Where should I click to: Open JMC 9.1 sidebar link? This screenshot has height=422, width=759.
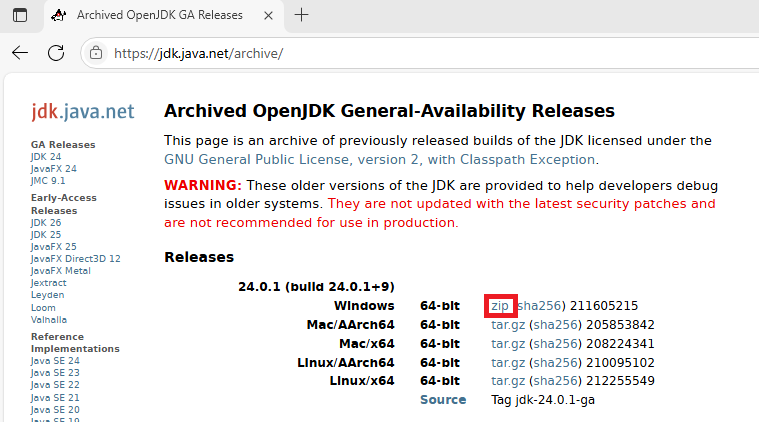(x=48, y=181)
